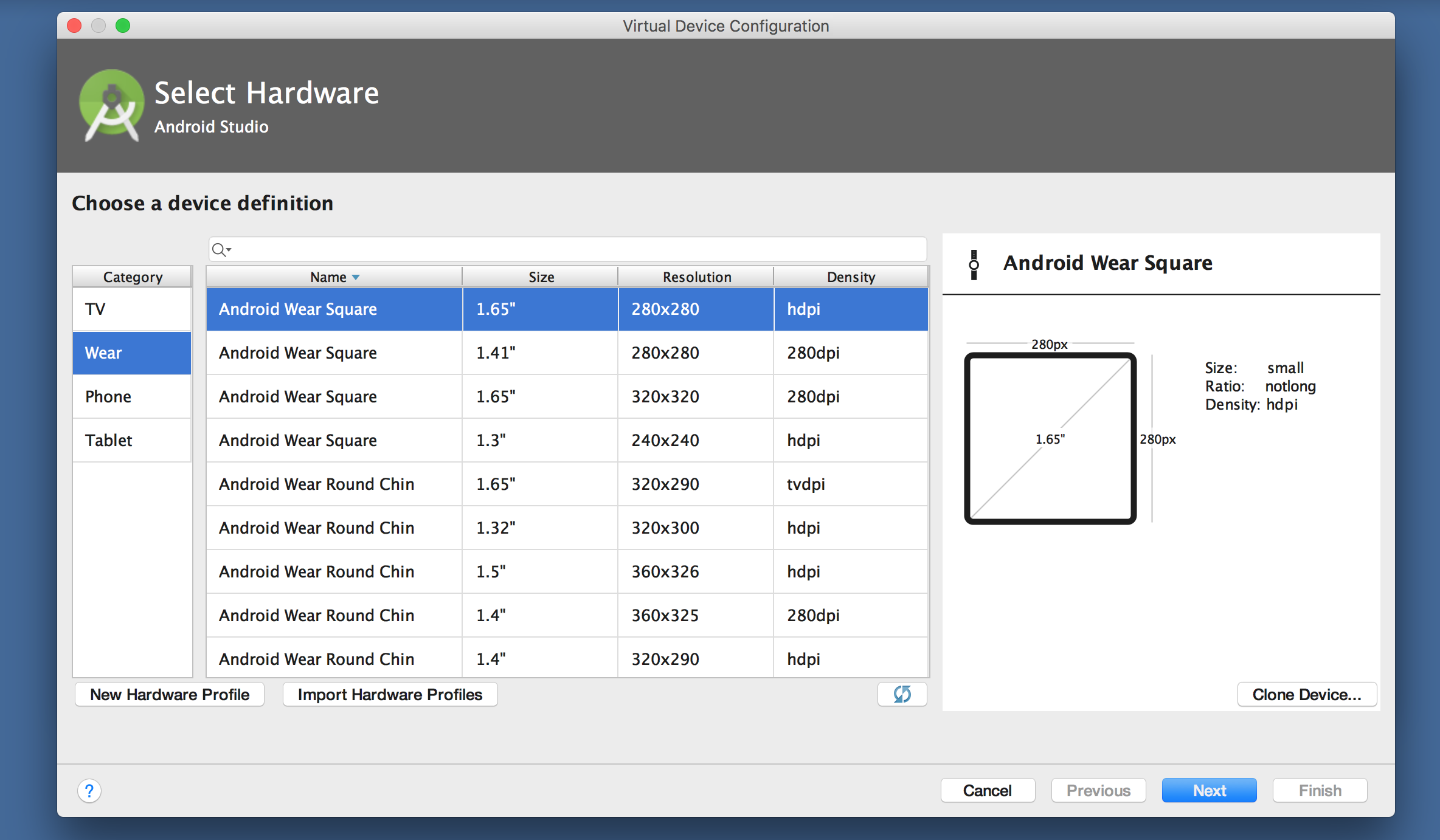Select Android Wear Round Chin 360x326 row
The width and height of the screenshot is (1440, 840).
[567, 571]
